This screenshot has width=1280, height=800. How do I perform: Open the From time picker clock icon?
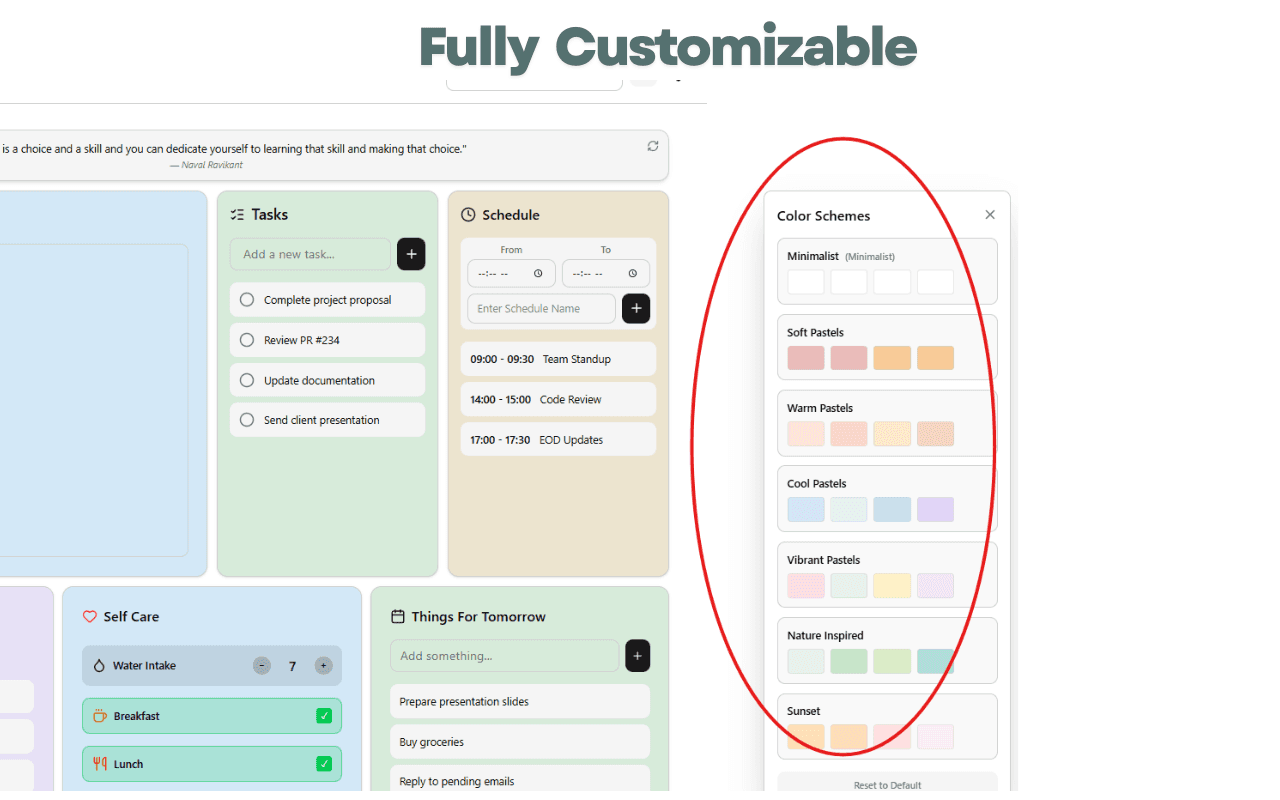click(x=538, y=274)
